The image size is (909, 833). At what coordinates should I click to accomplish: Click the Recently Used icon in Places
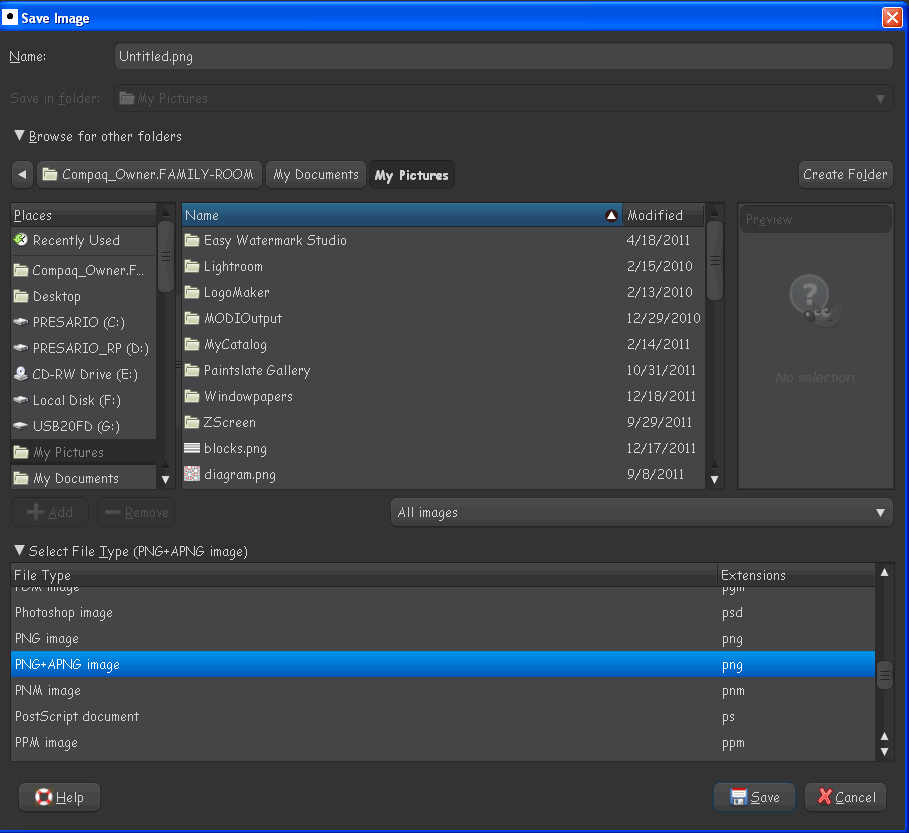coord(21,239)
